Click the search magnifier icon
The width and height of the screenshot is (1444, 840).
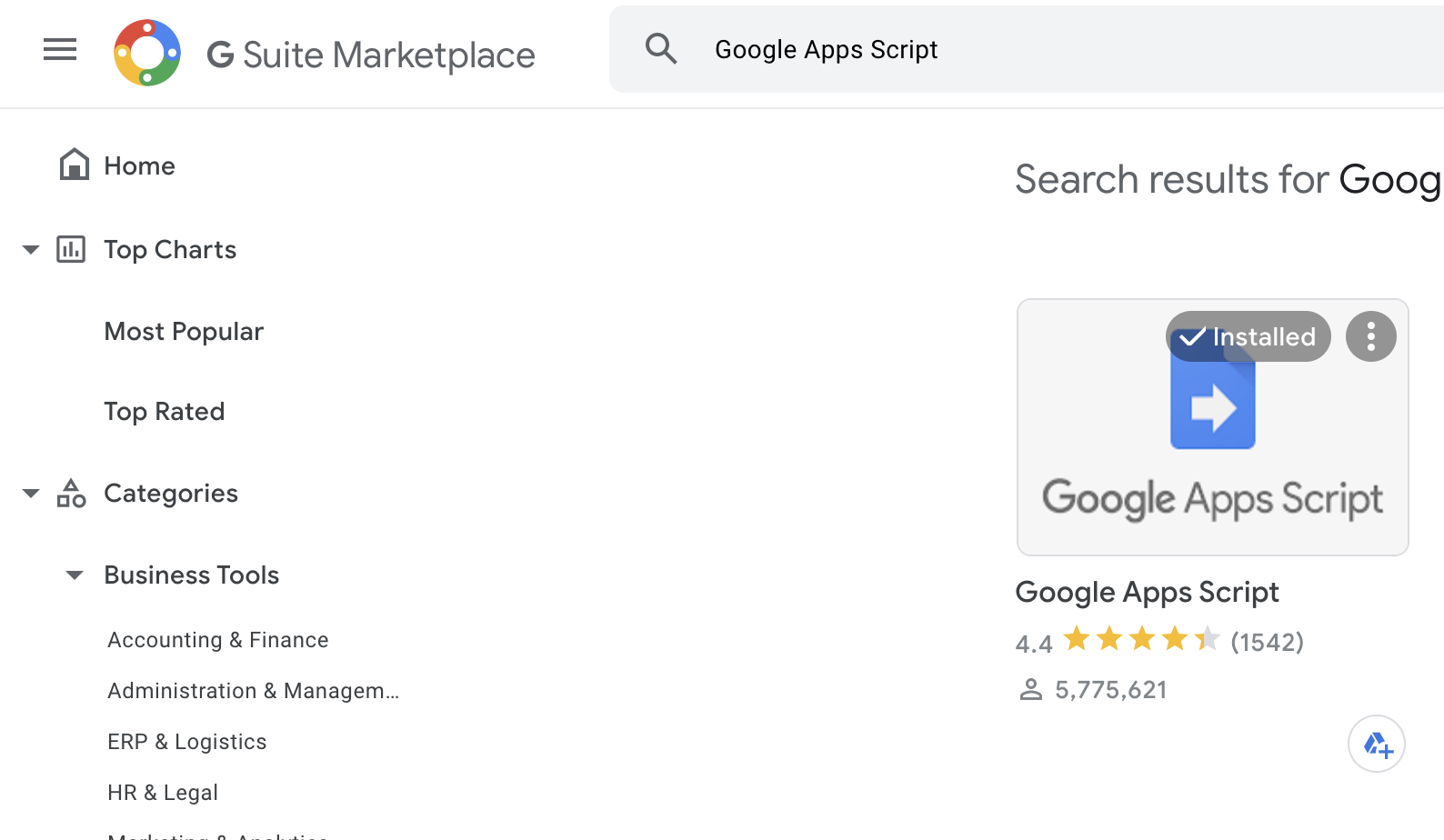[661, 49]
